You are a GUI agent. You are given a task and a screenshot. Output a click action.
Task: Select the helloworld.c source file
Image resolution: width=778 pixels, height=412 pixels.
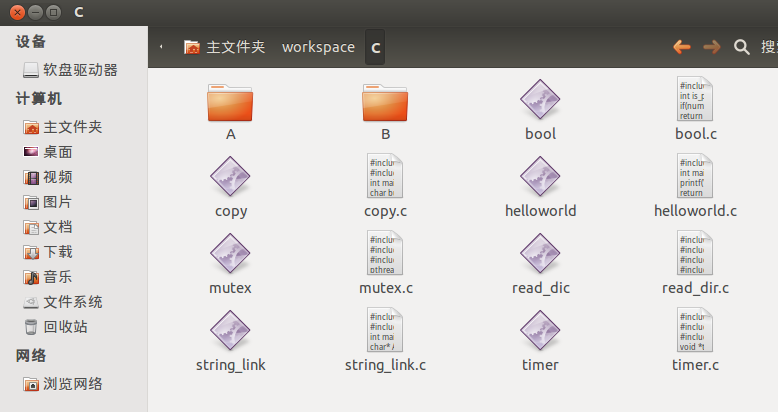click(695, 178)
